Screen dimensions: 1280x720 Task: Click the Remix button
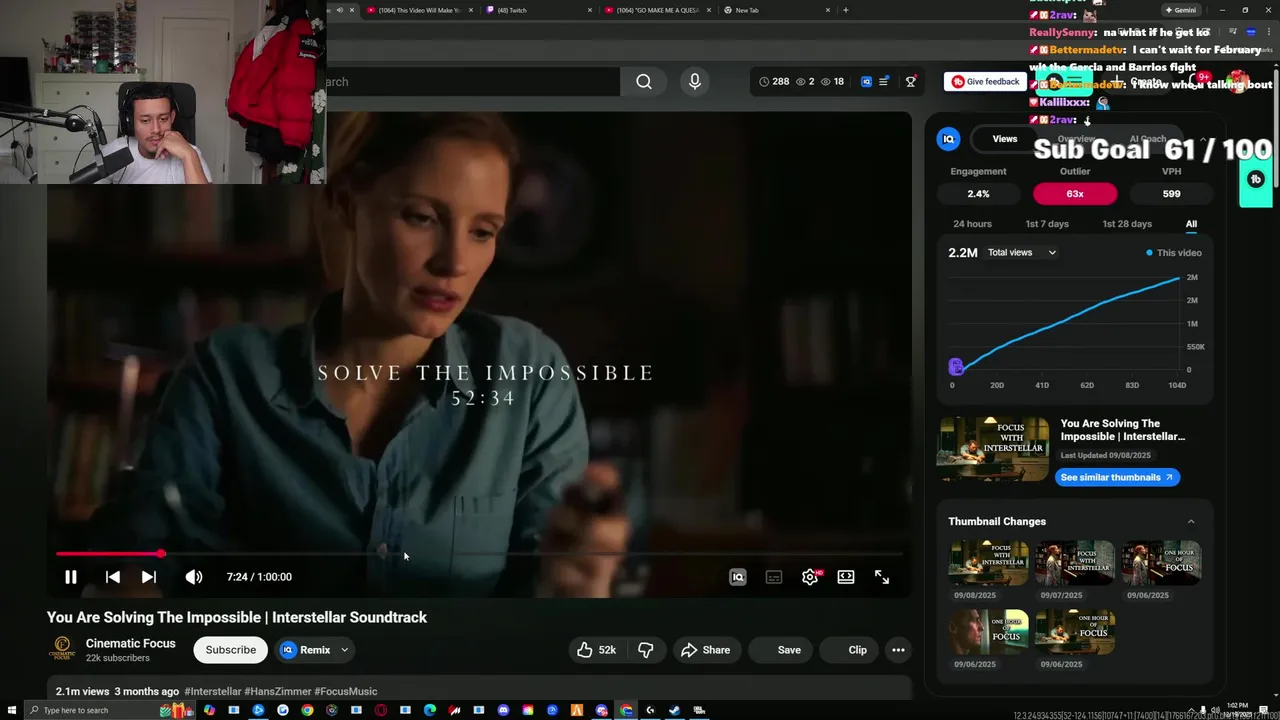[x=305, y=650]
